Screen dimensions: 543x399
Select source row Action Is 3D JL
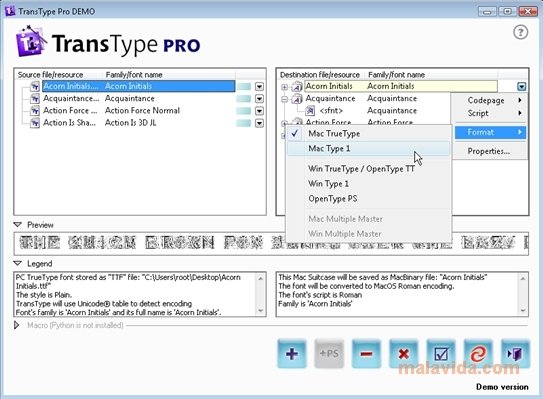pyautogui.click(x=139, y=123)
